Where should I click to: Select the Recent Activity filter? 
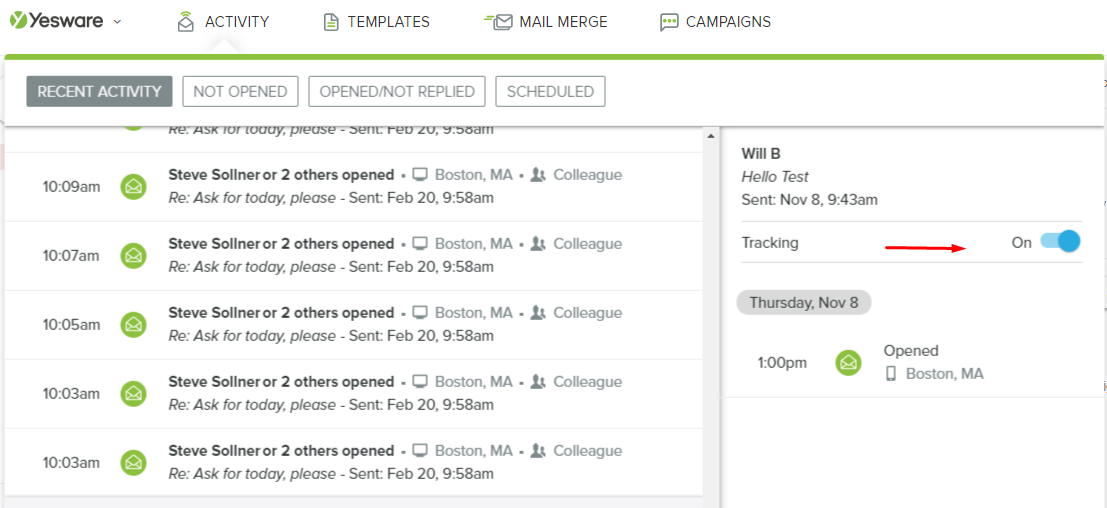pyautogui.click(x=99, y=91)
